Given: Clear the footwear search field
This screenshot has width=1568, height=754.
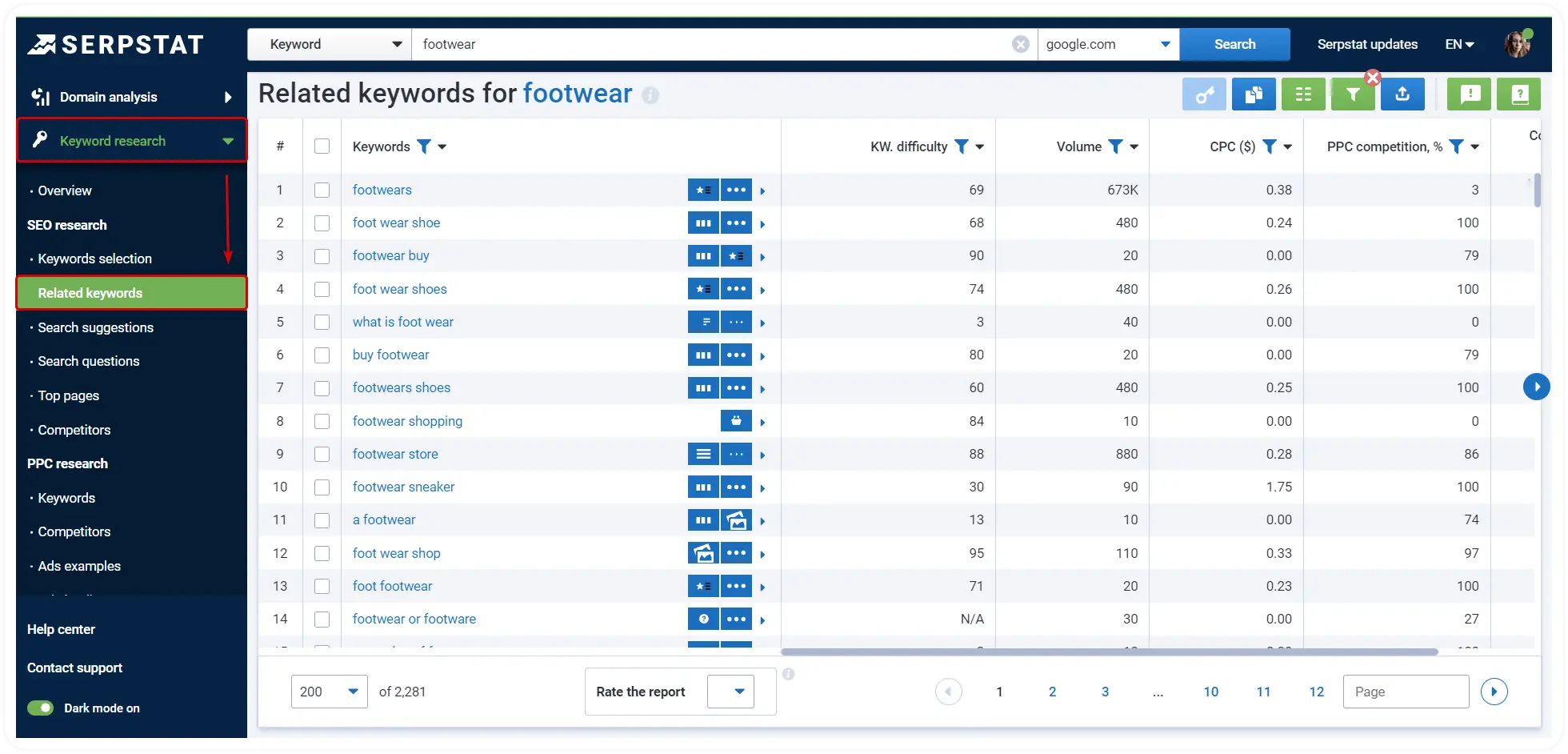Looking at the screenshot, I should click(1020, 44).
